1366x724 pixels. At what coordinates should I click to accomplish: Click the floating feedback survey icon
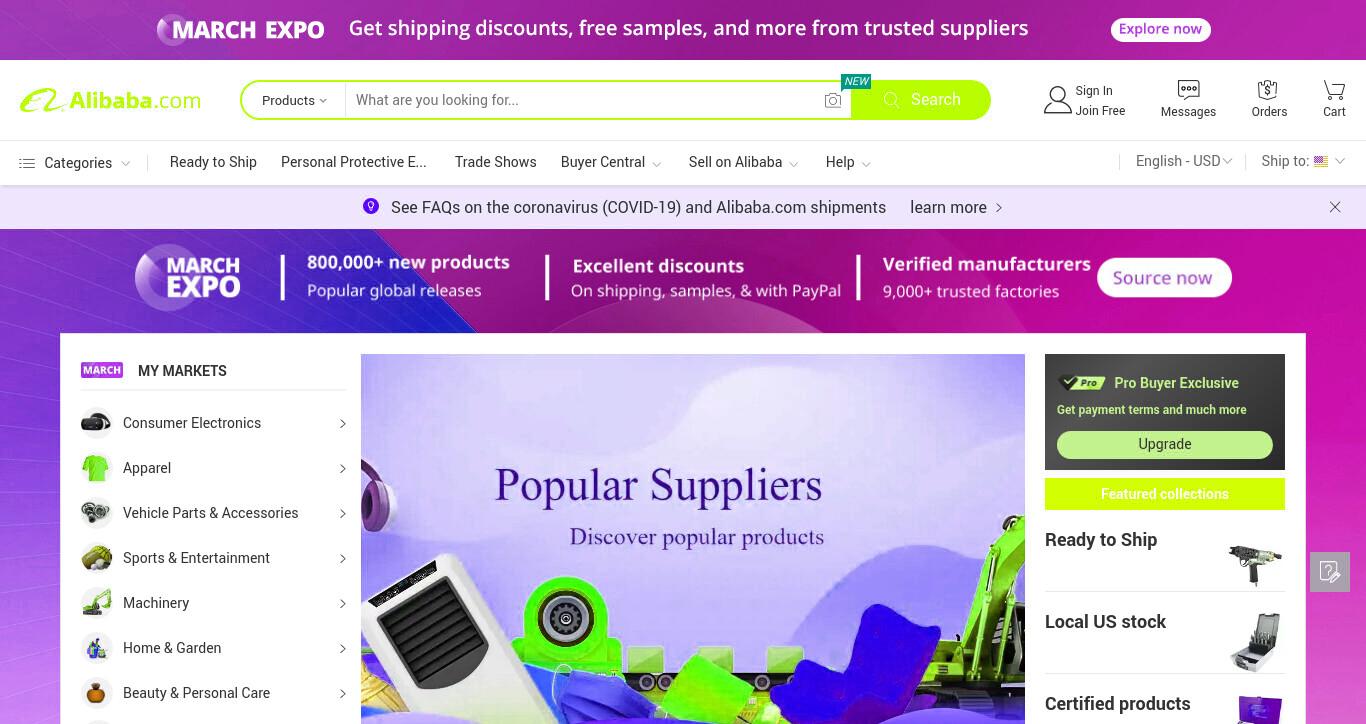pos(1330,572)
